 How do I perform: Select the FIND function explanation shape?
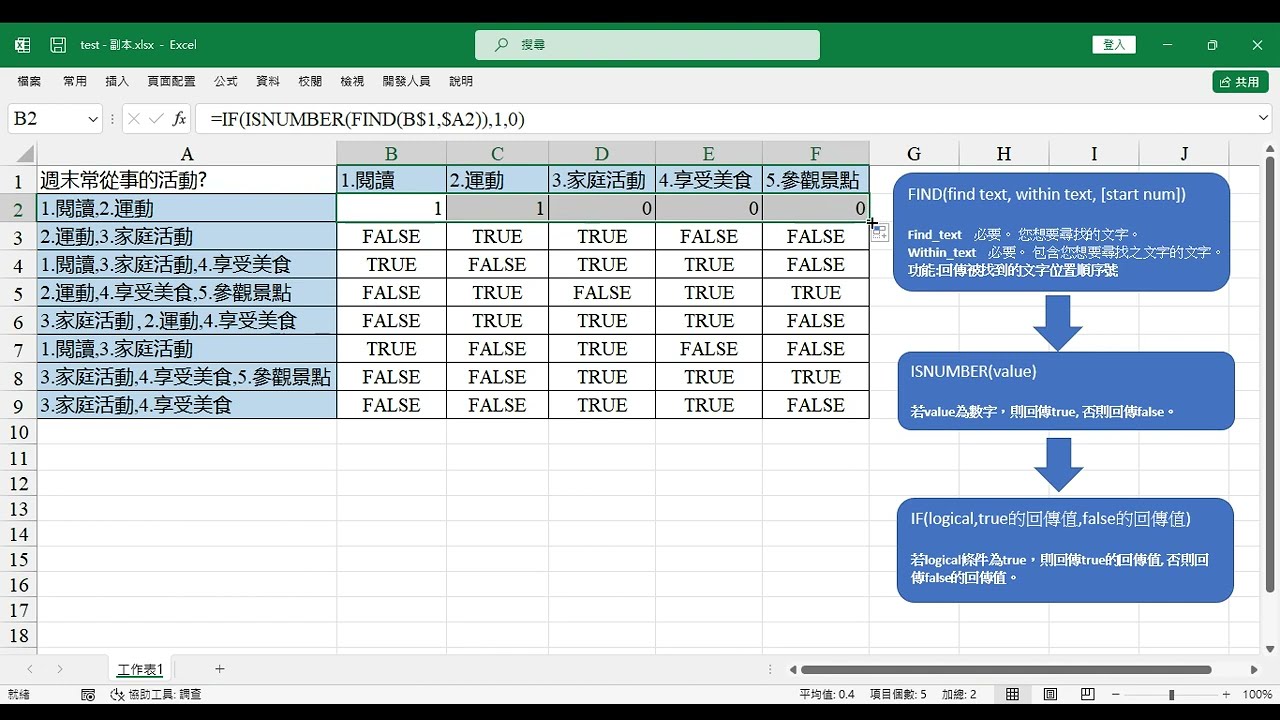pos(1061,233)
